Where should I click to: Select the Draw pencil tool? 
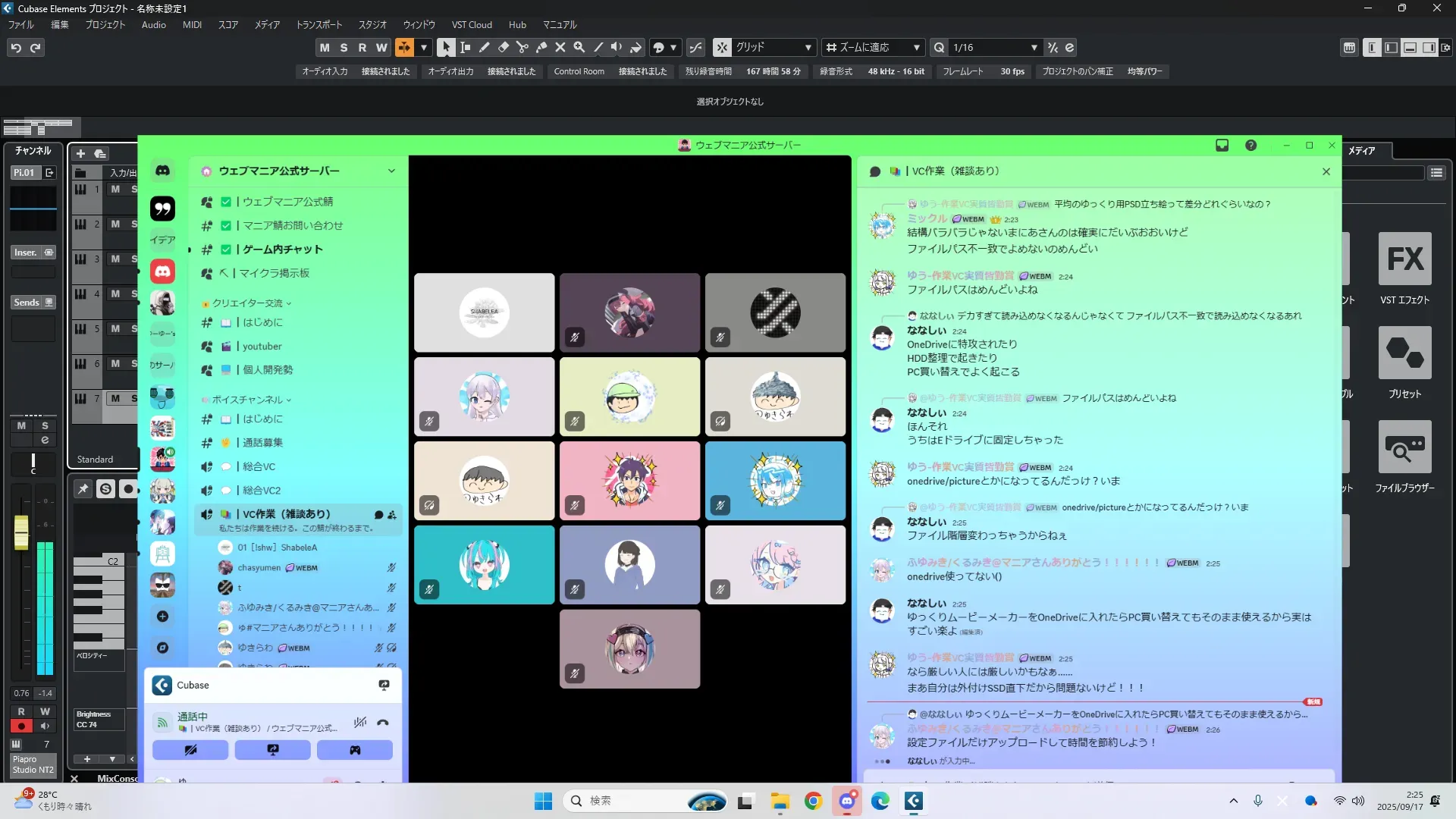485,48
